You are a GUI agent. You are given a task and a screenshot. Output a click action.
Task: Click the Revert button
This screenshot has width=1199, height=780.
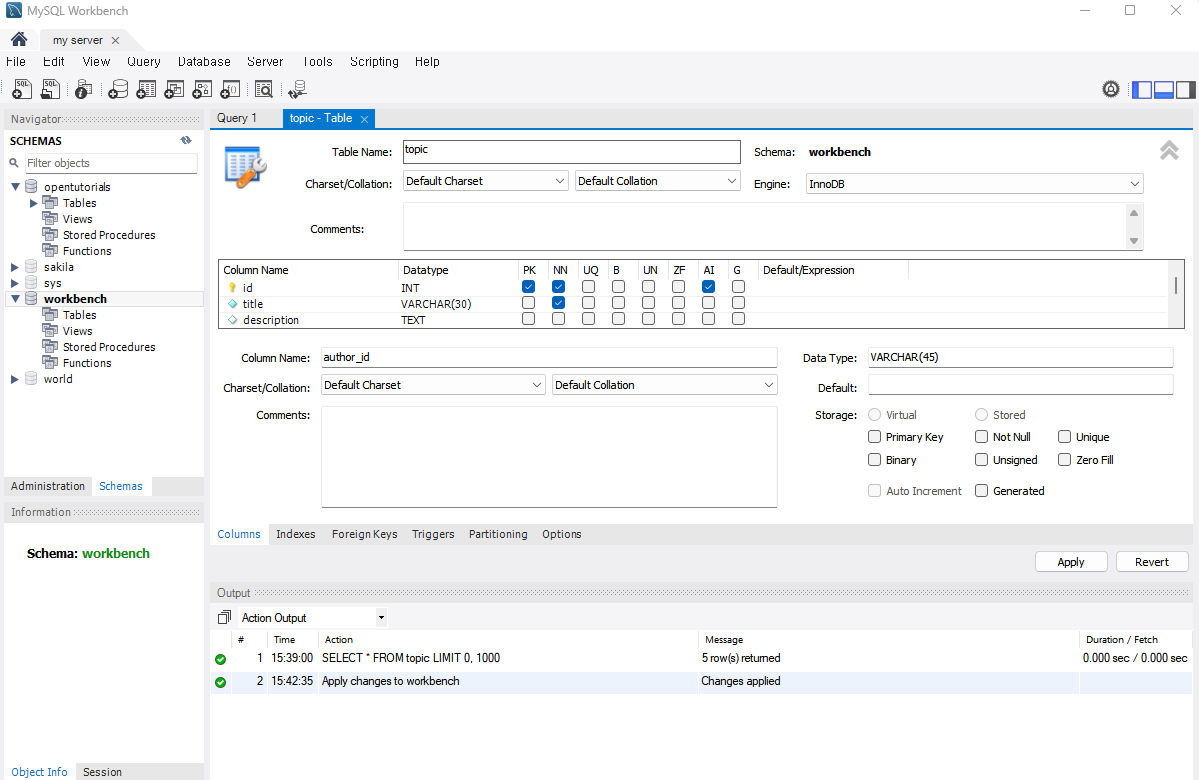[x=1152, y=561]
